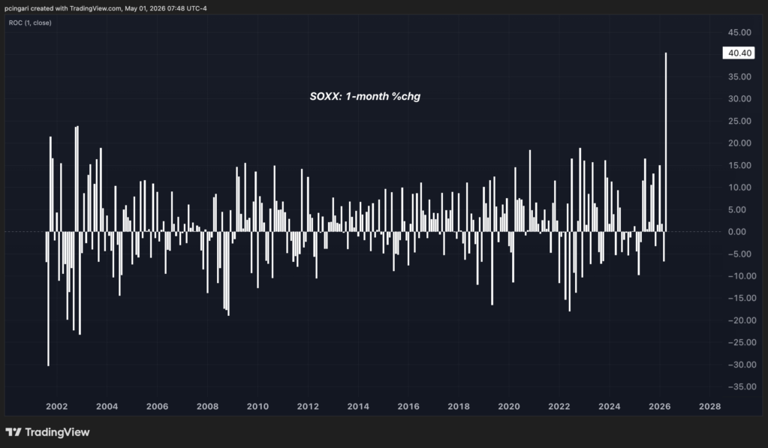Click the 40.40 current value label

click(x=739, y=53)
